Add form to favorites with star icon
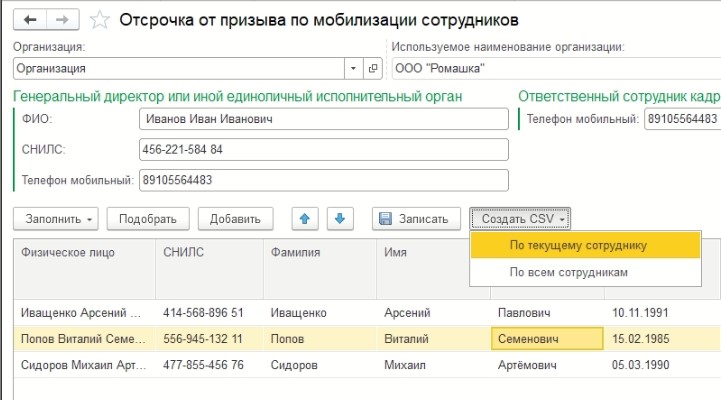Viewport: 721px width, 400px height. [99, 20]
